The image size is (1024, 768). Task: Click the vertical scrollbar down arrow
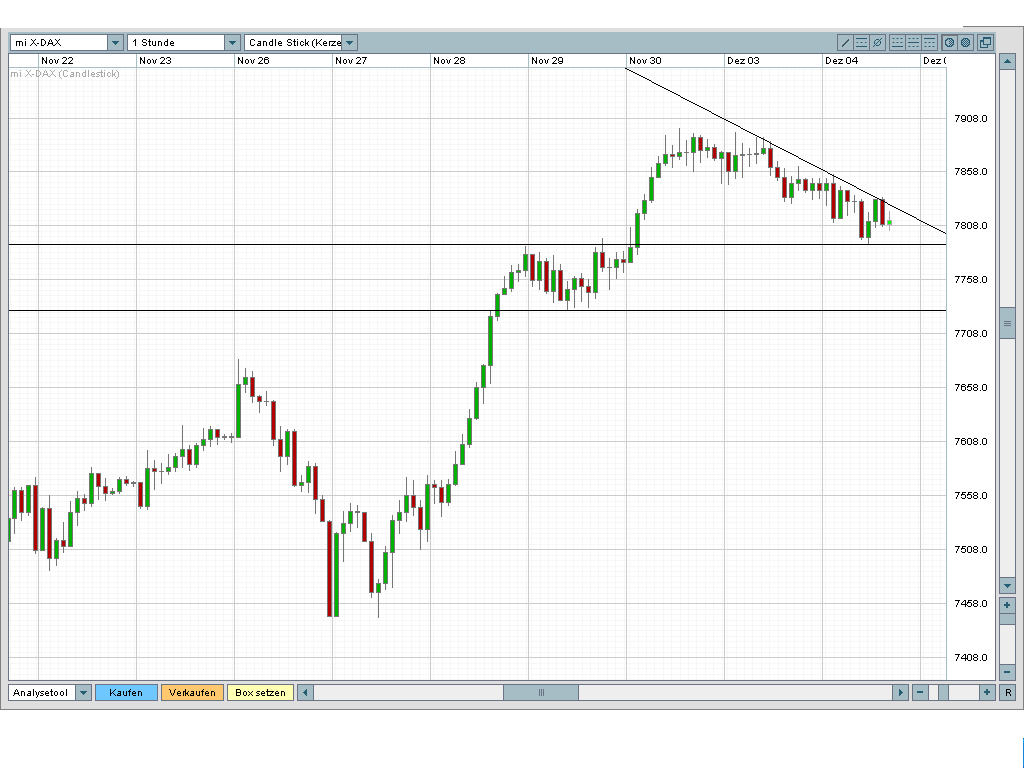tap(1007, 586)
